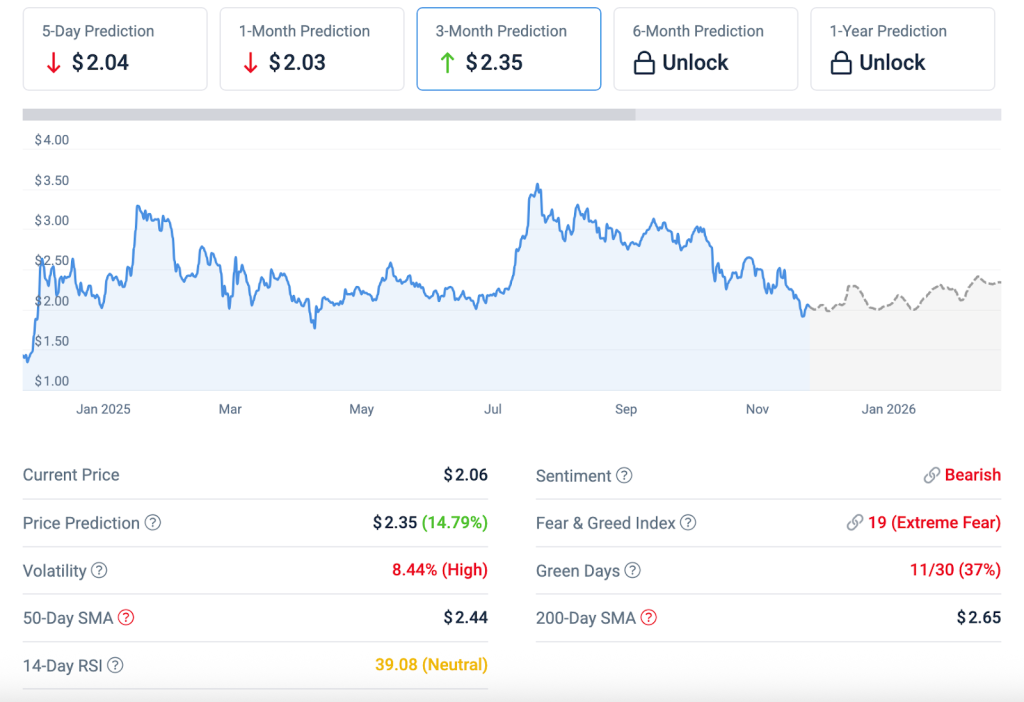
Task: Click help icon beside Fear & Greed Index
Action: pyautogui.click(x=688, y=523)
